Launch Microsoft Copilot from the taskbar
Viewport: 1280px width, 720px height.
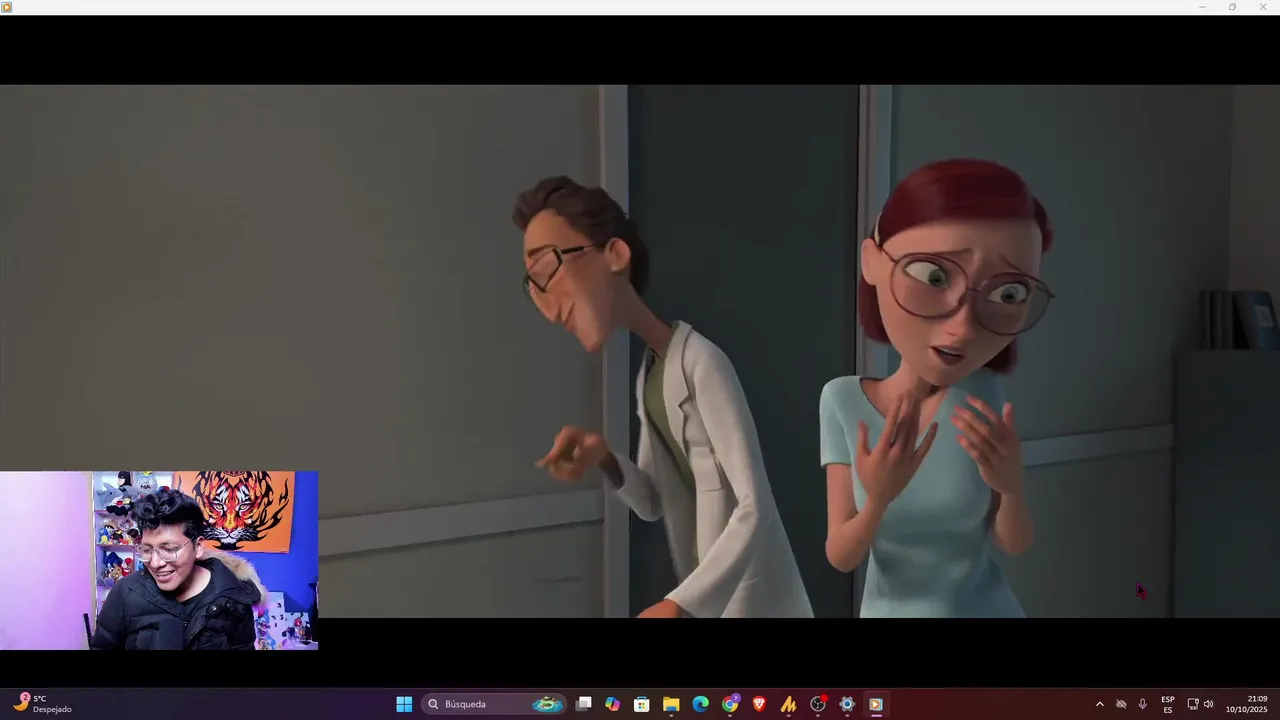[613, 704]
